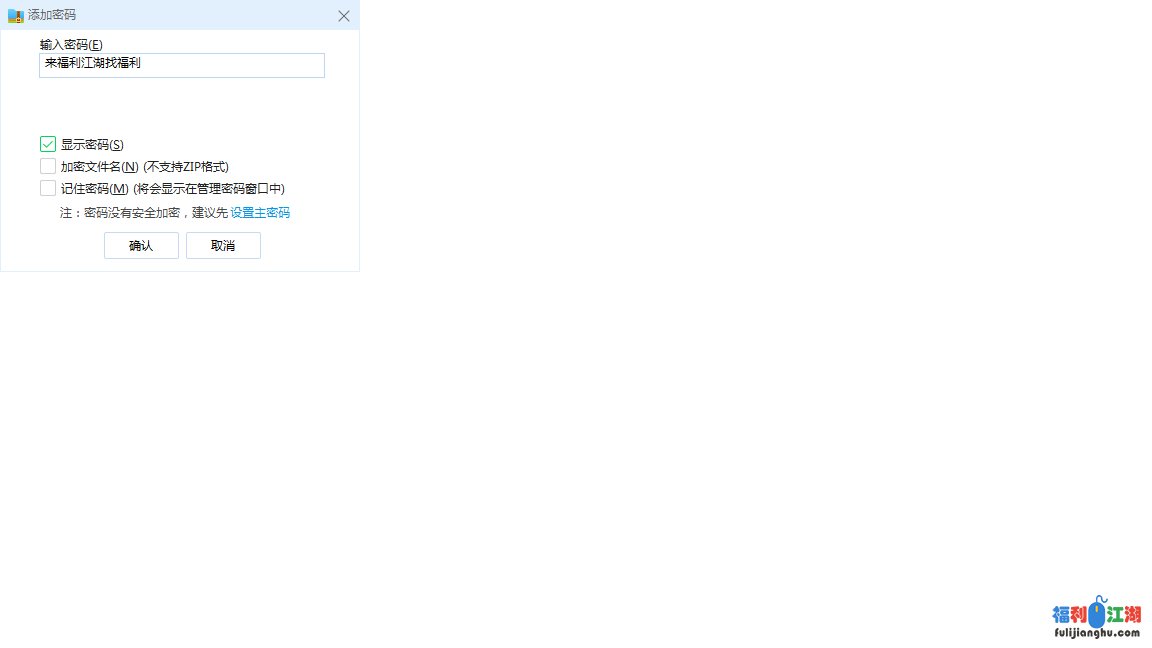Close the 添加密码 dialog window

click(344, 16)
